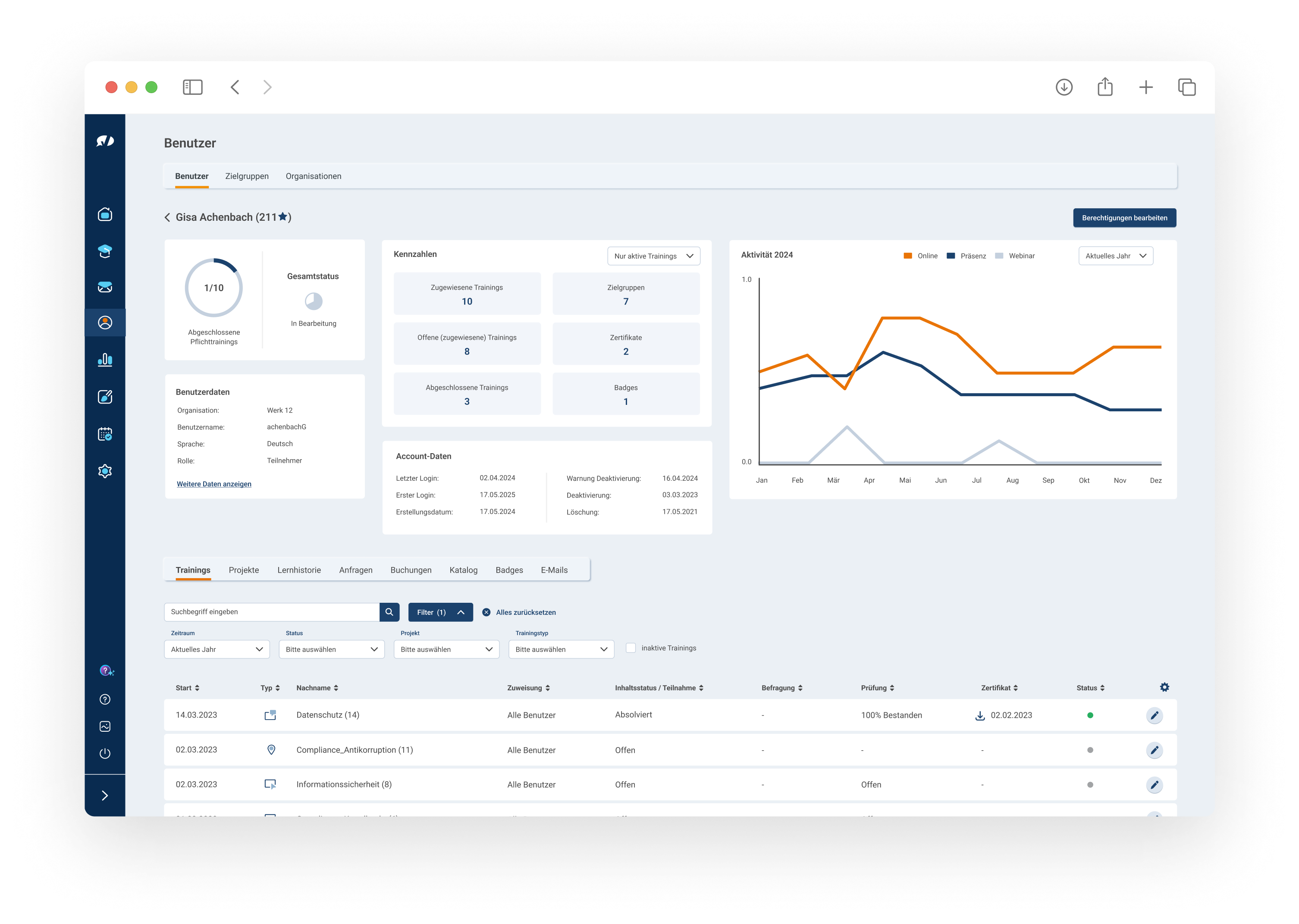Select the Trainings graduation cap icon
This screenshot has height=924, width=1299.
(x=105, y=251)
